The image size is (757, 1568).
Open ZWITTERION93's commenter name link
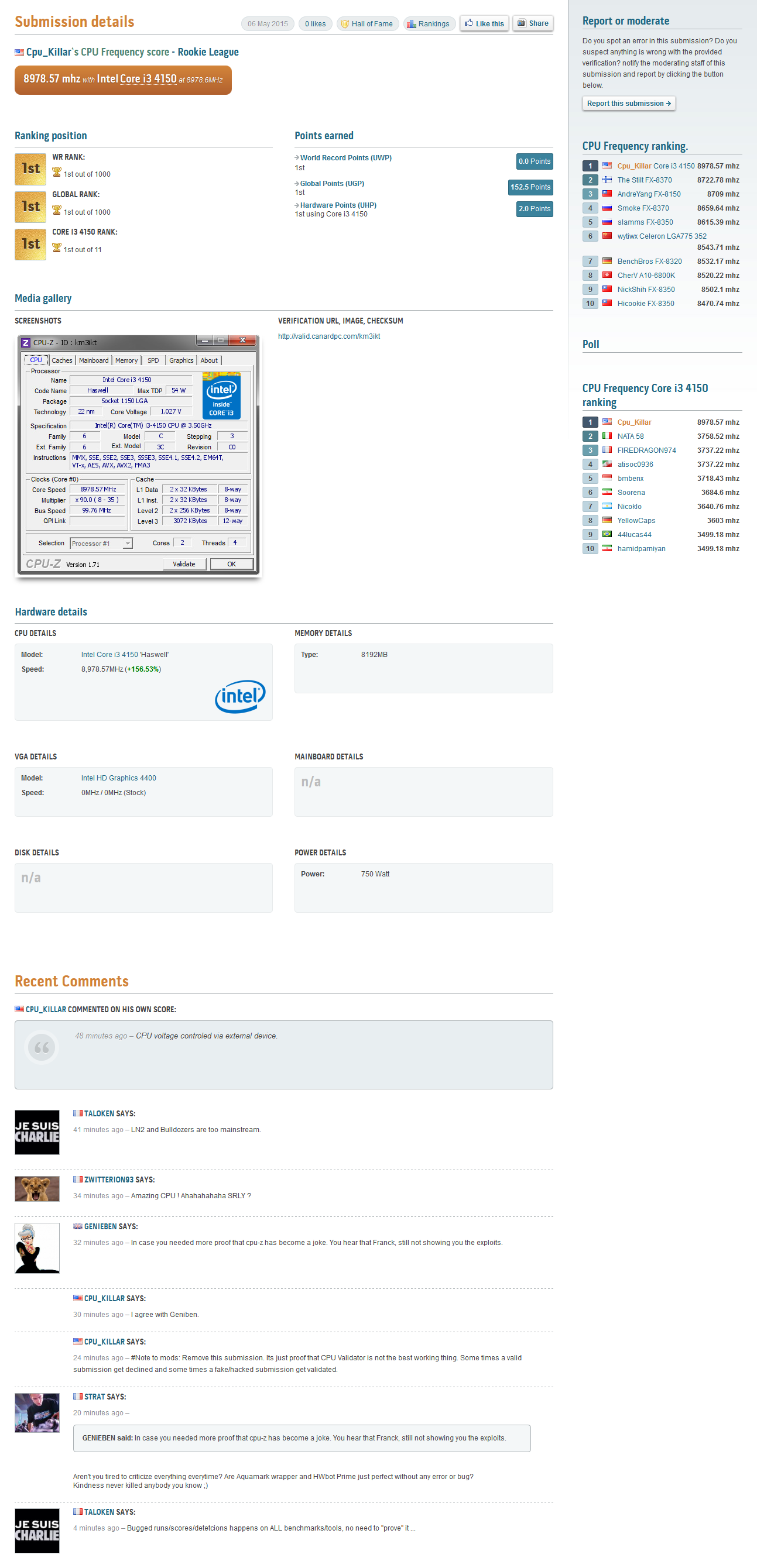108,1180
